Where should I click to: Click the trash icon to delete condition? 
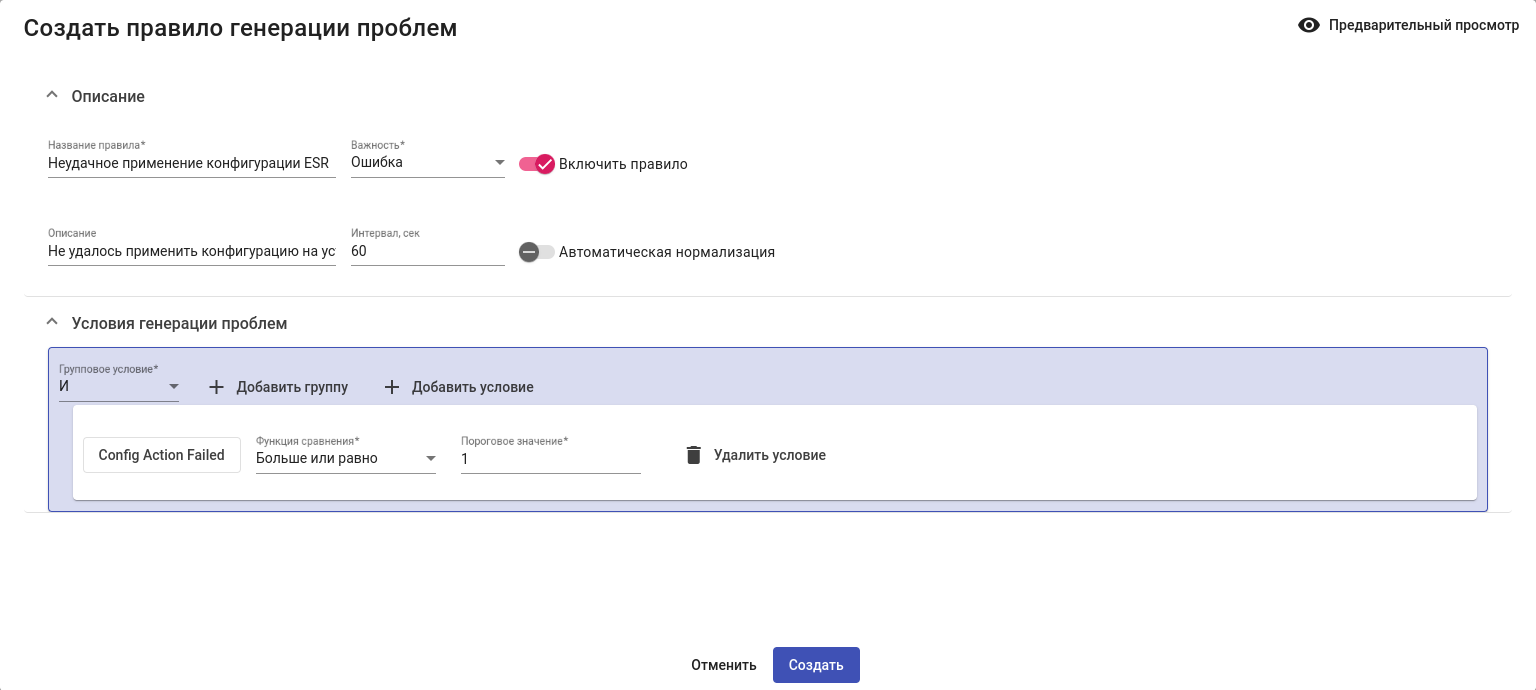pos(693,455)
